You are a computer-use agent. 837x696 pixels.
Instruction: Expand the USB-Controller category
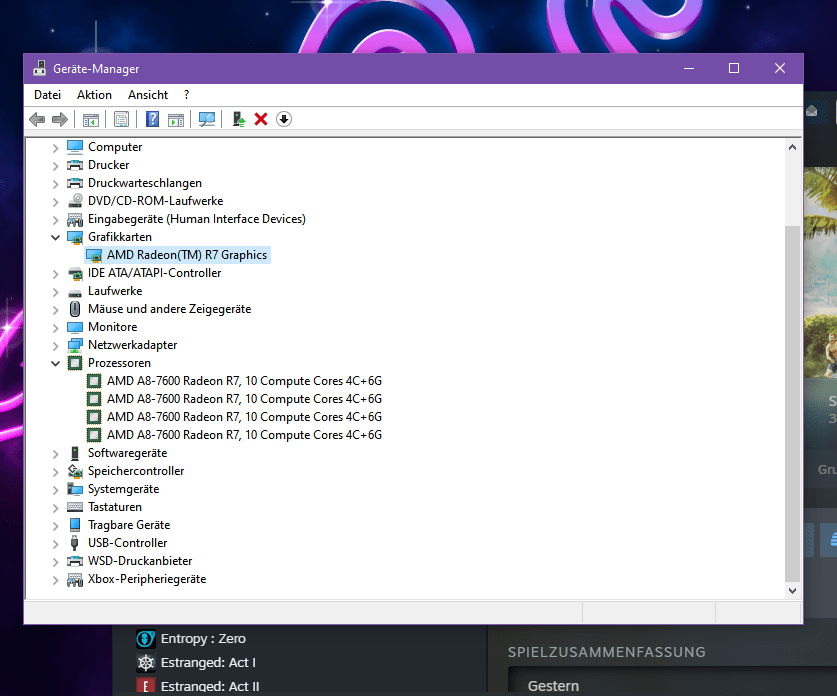click(56, 543)
